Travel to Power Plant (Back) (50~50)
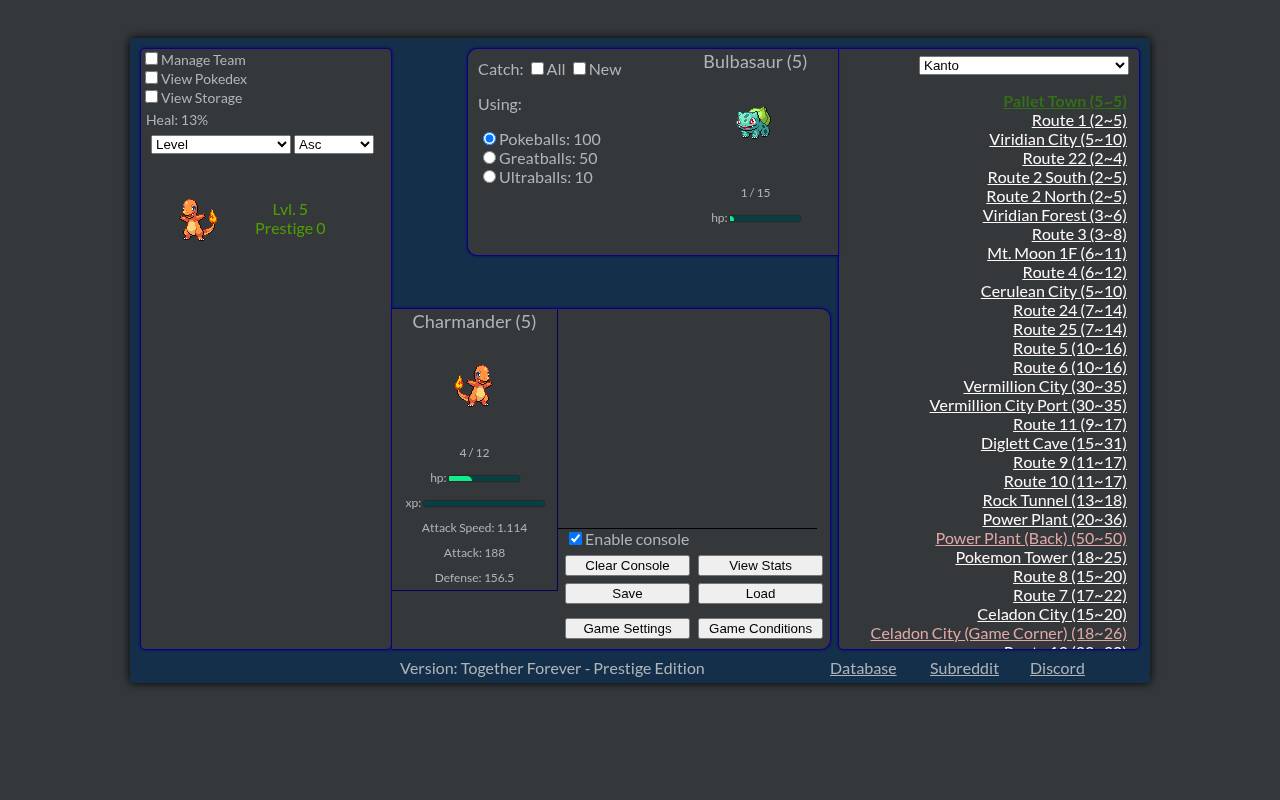 (x=1031, y=538)
